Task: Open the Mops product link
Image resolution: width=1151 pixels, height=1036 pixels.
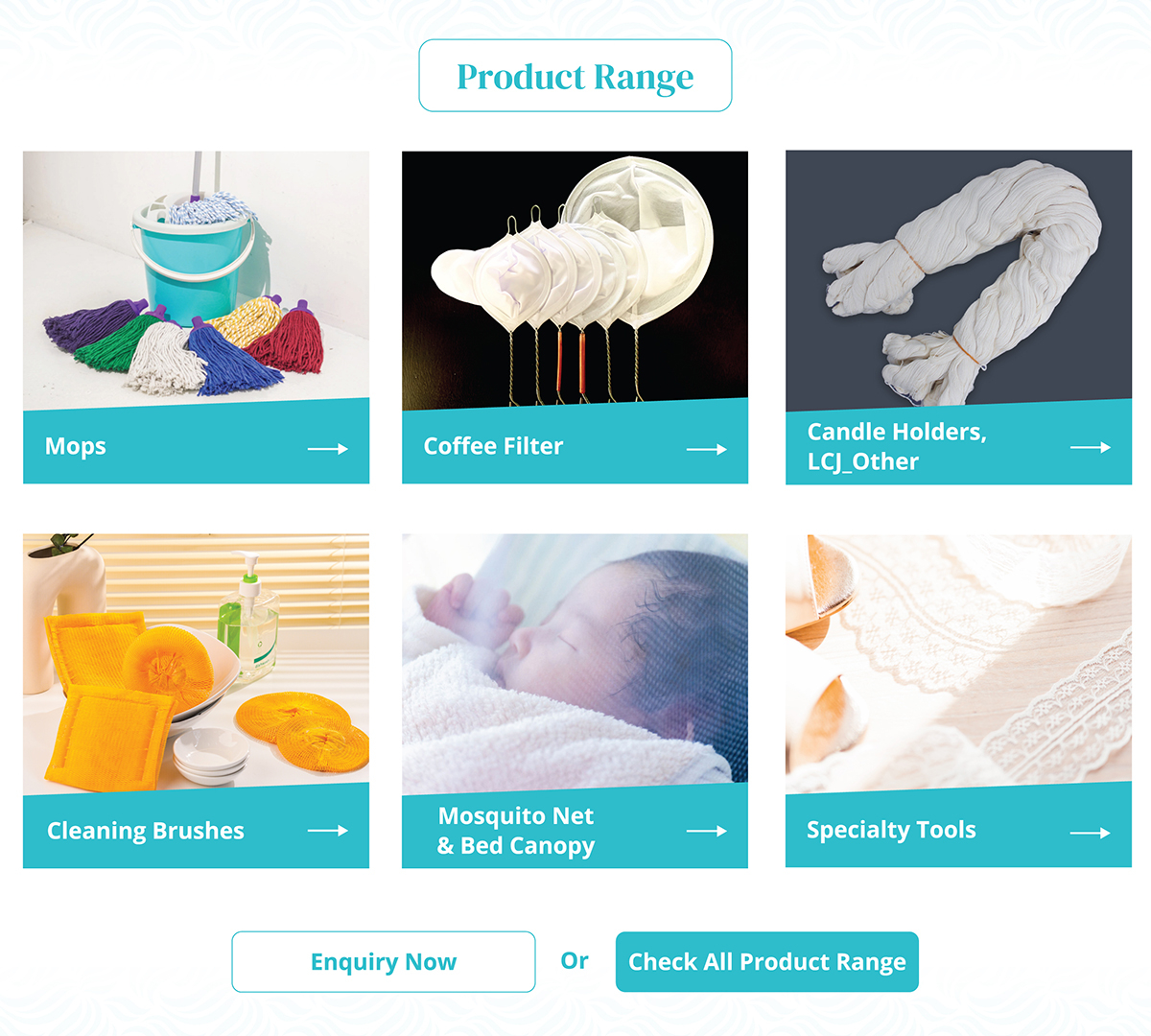Action: coord(76,446)
